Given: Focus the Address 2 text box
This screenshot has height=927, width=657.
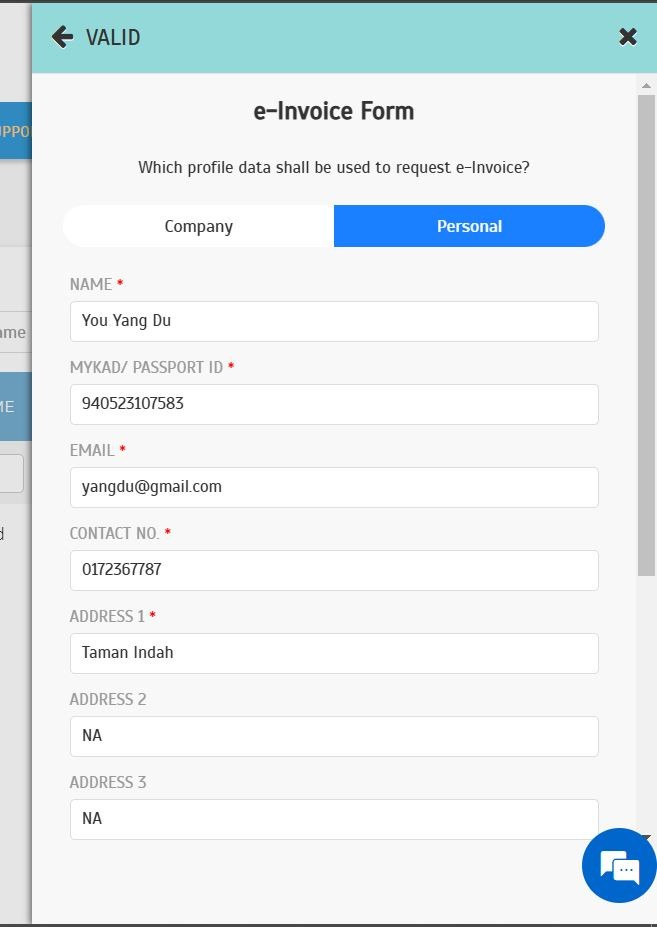Looking at the screenshot, I should point(334,736).
